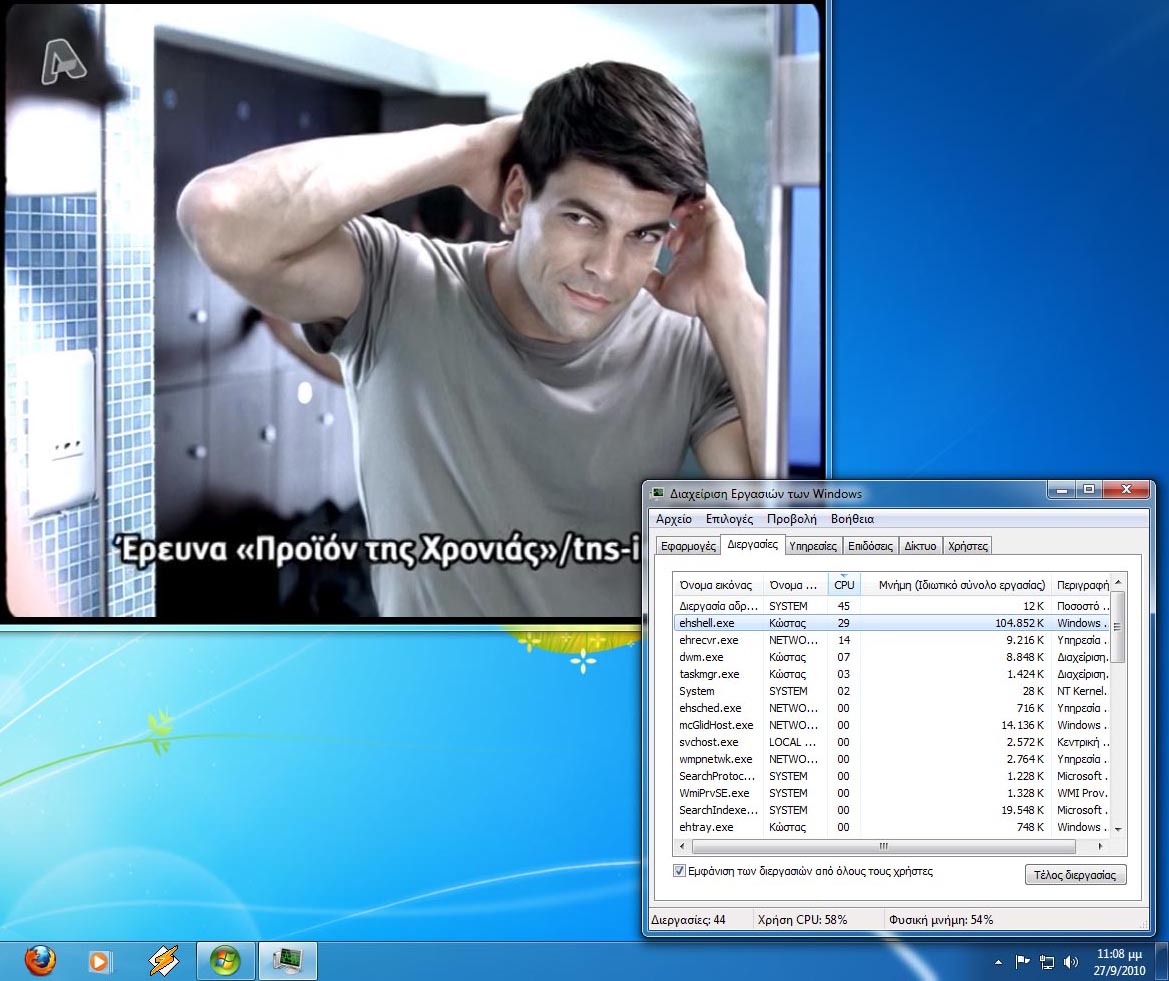Viewport: 1169px width, 981px height.
Task: Switch to the Επιδόσεις tab
Action: click(x=870, y=546)
